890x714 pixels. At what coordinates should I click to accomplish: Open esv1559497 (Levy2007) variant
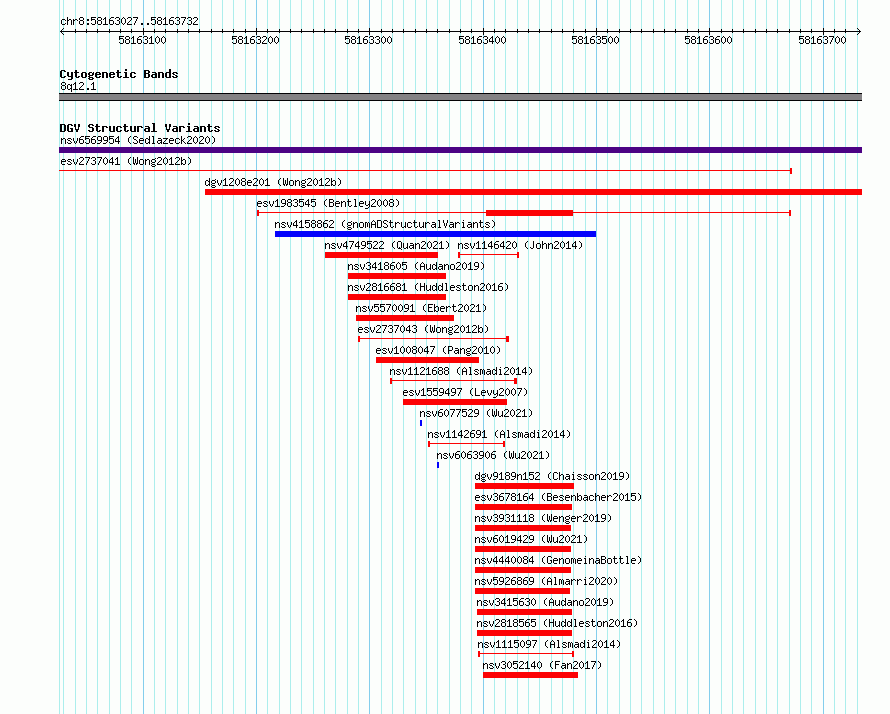pyautogui.click(x=465, y=392)
